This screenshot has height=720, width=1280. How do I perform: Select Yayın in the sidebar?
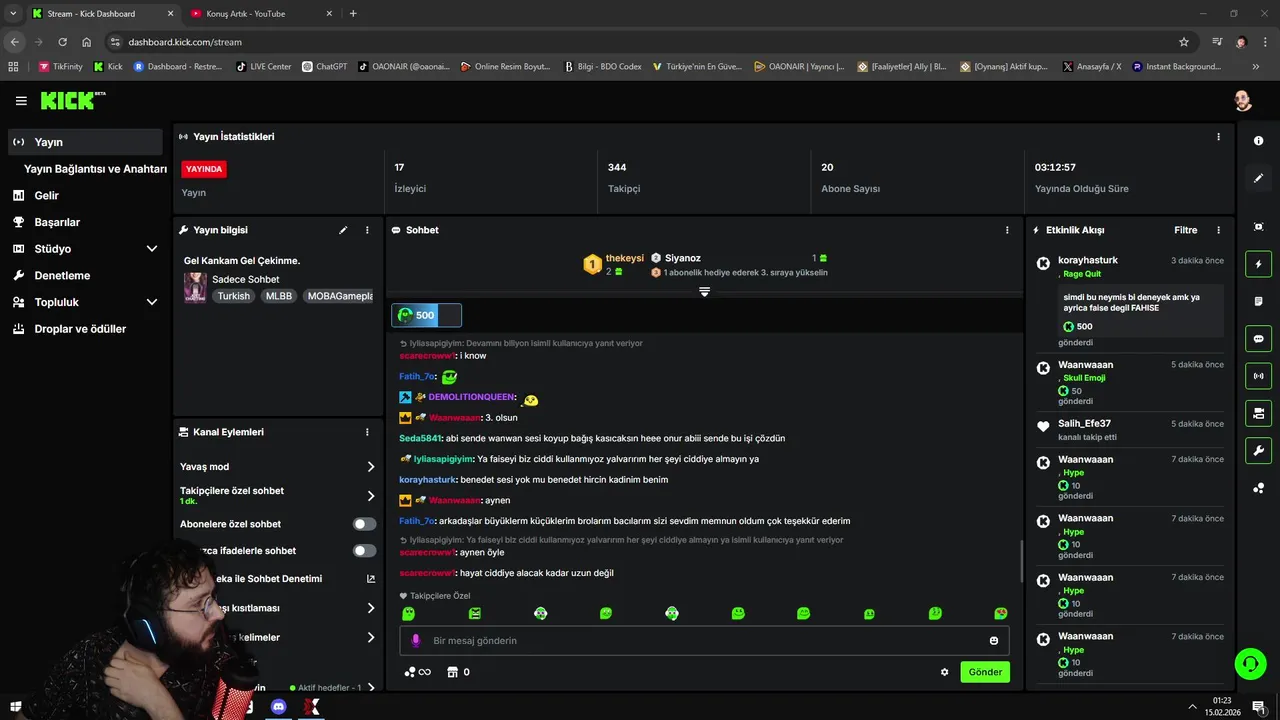(85, 142)
